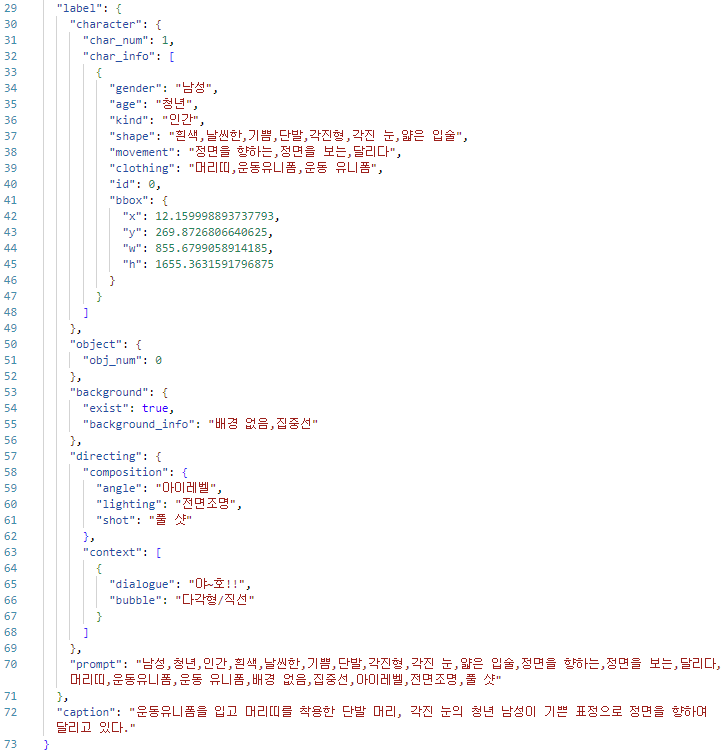
Task: Click the y value 269.8726806640625
Action: (x=211, y=232)
